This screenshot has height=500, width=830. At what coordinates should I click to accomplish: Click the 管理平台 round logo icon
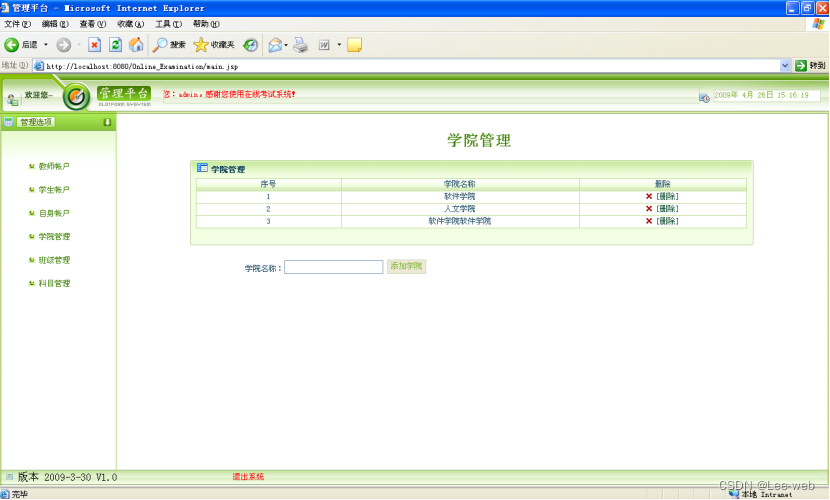coord(77,97)
